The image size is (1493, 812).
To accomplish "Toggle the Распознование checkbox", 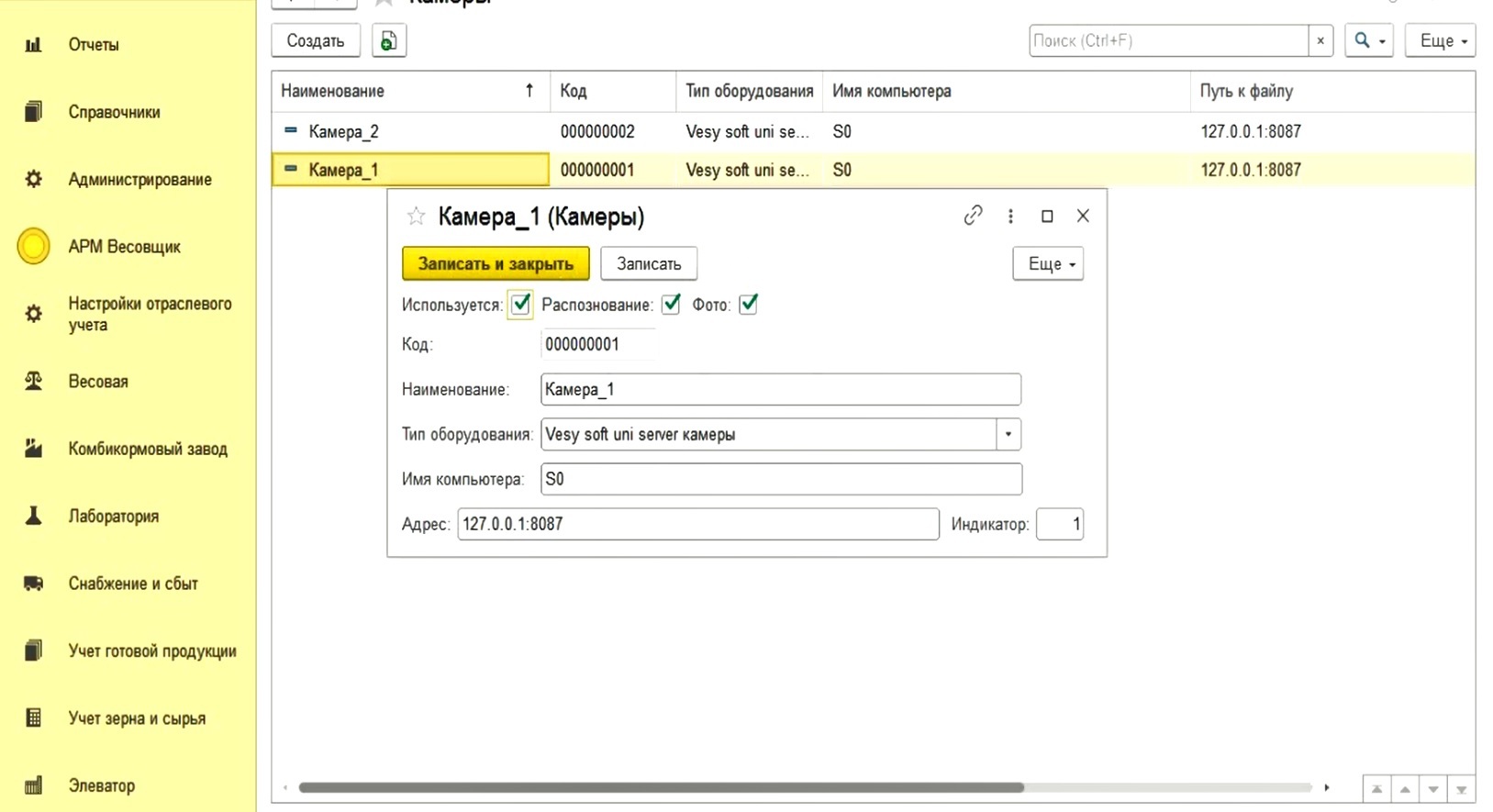I will point(671,305).
